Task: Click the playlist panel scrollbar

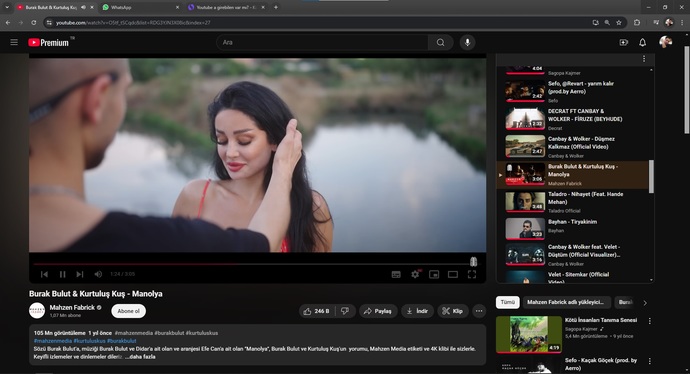Action: coord(651,176)
